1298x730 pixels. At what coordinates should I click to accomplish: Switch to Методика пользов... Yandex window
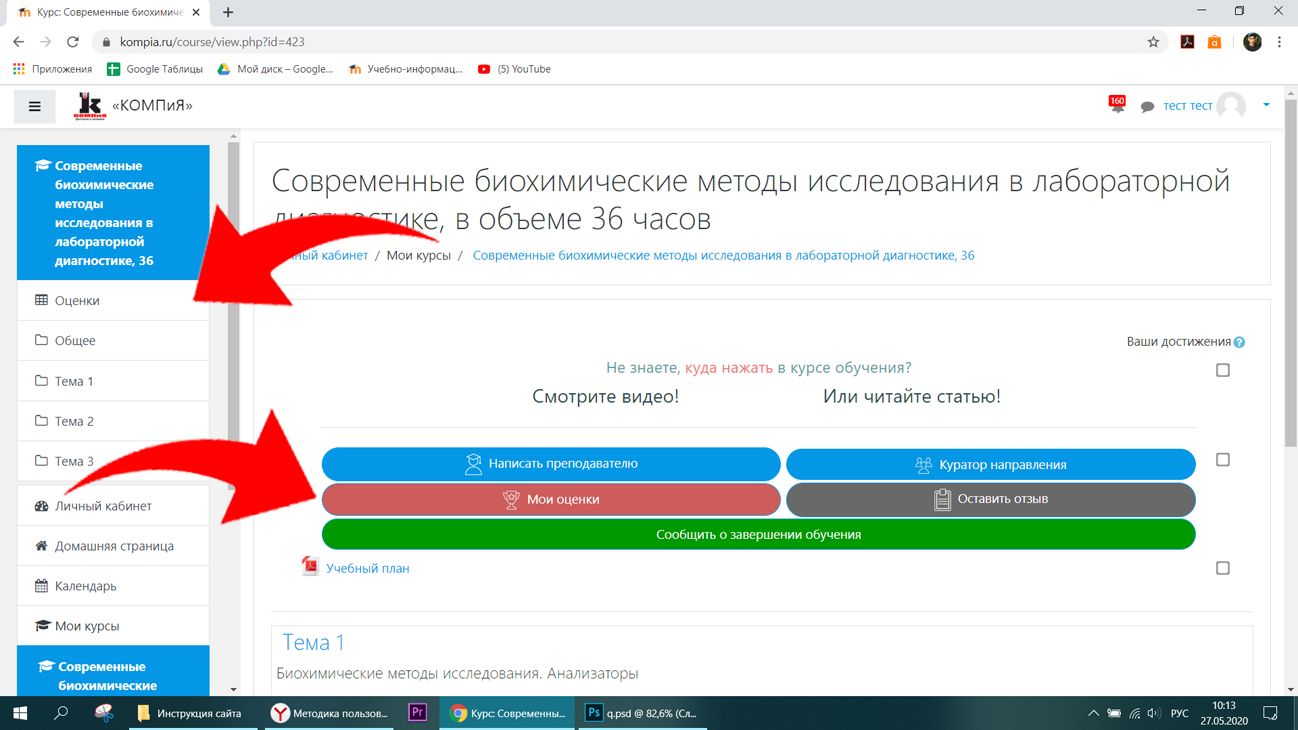tap(330, 713)
